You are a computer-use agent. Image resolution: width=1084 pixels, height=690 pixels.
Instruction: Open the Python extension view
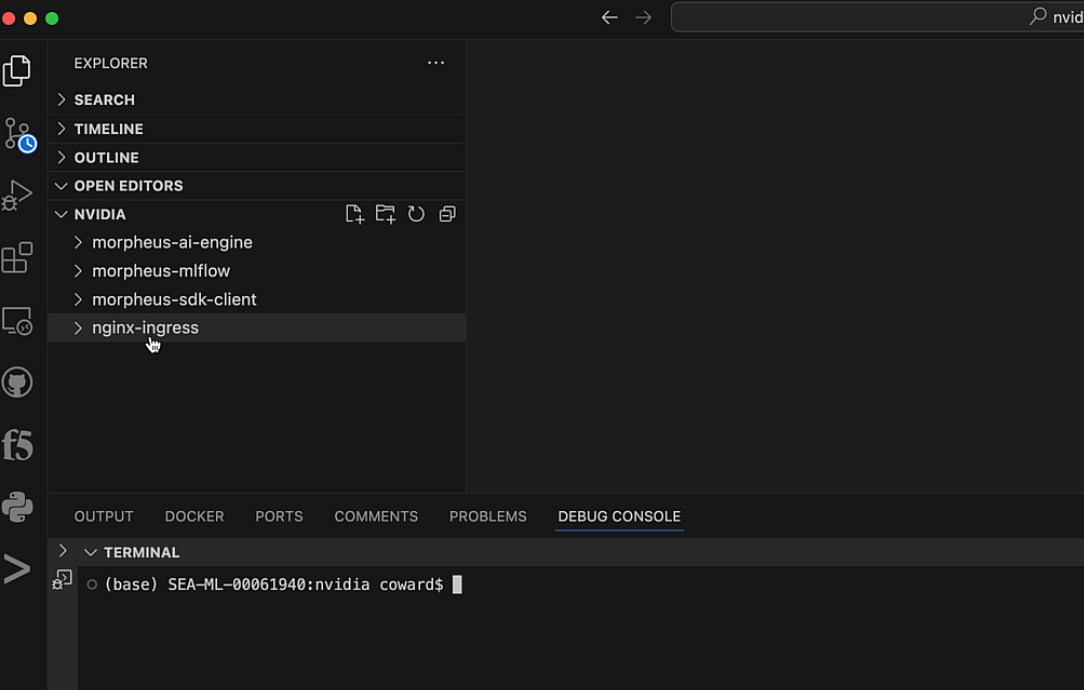(x=17, y=507)
